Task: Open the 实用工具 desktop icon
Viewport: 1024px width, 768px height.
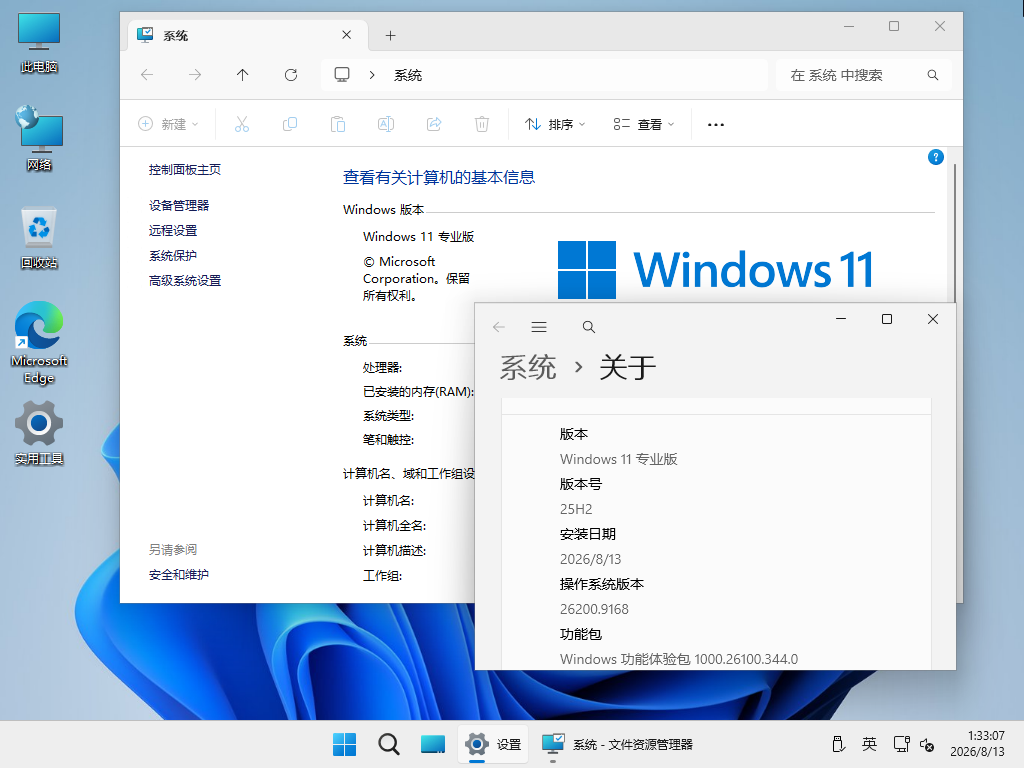Action: click(x=39, y=432)
